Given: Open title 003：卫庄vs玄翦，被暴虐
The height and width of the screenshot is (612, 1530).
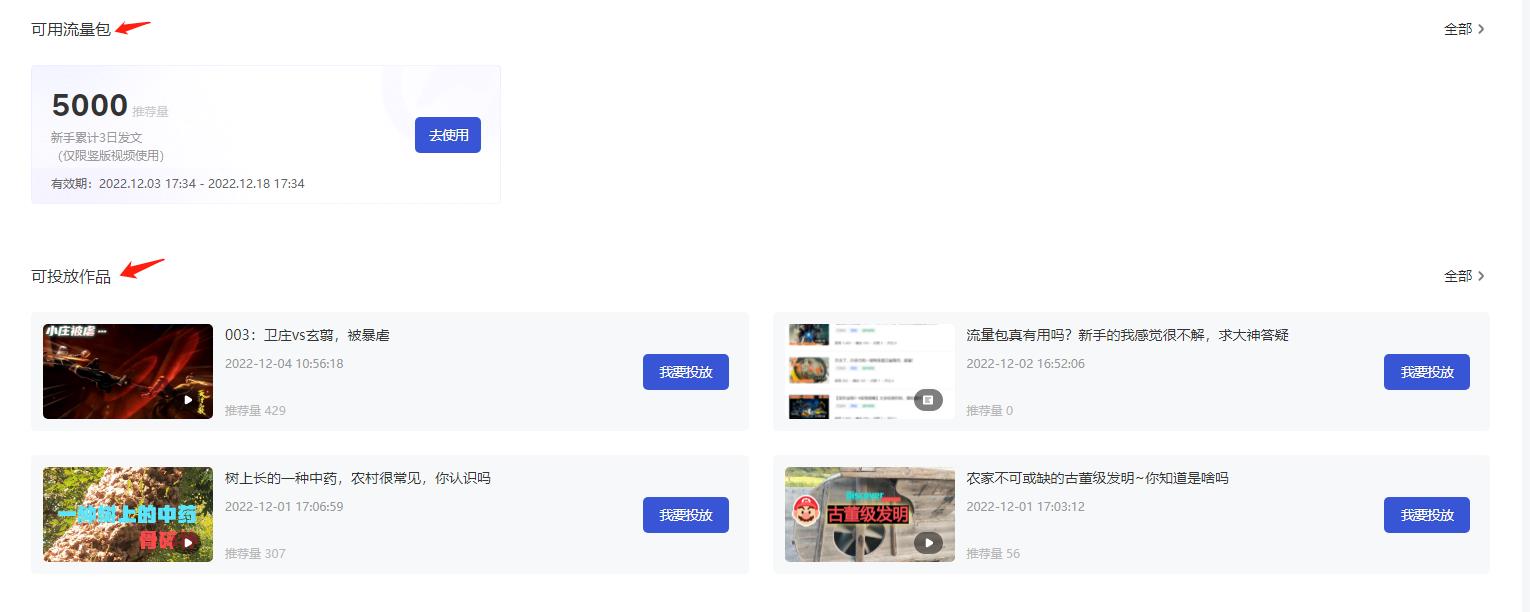Looking at the screenshot, I should [x=307, y=335].
